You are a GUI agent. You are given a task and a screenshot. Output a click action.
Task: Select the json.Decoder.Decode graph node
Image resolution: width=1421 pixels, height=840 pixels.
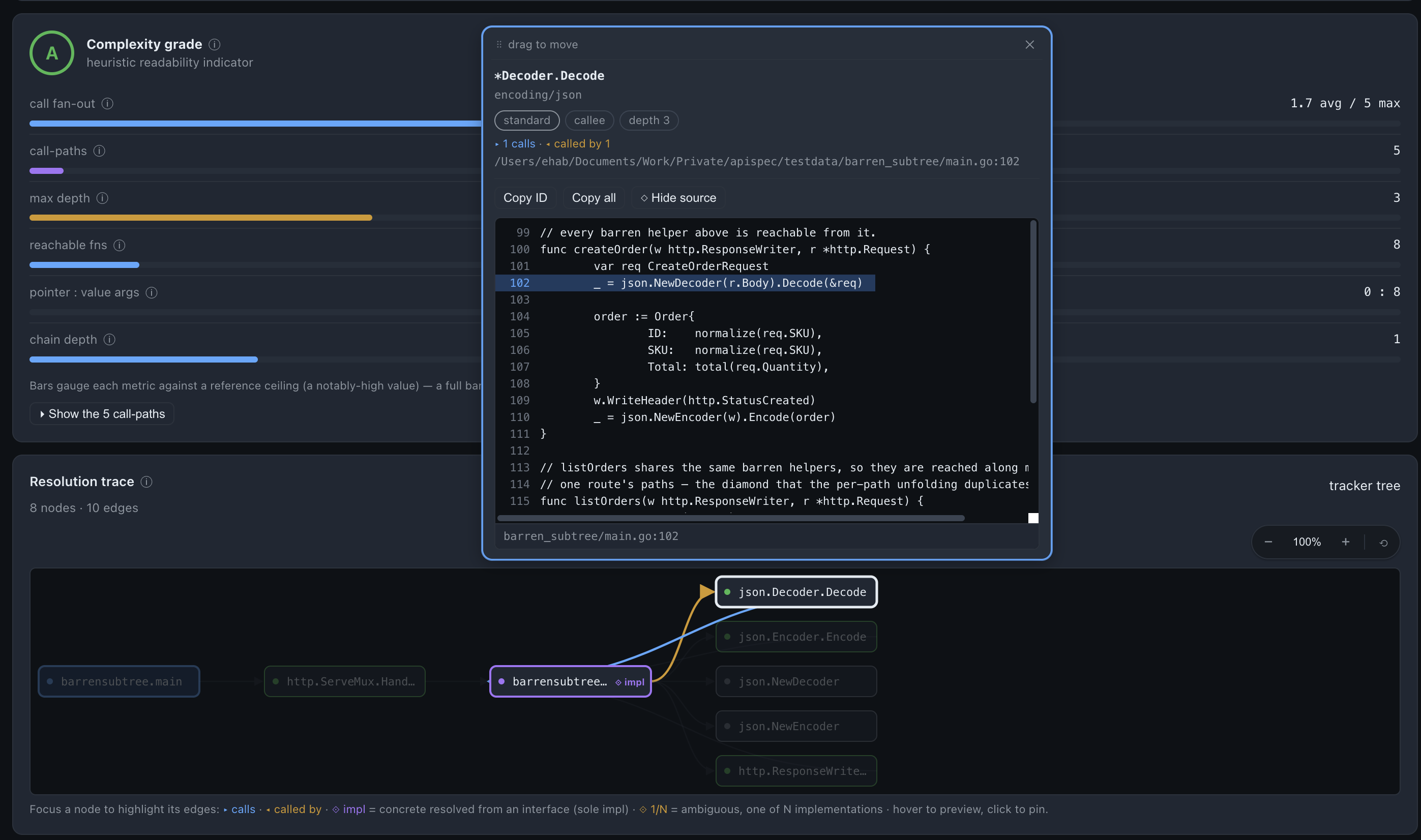(x=796, y=592)
